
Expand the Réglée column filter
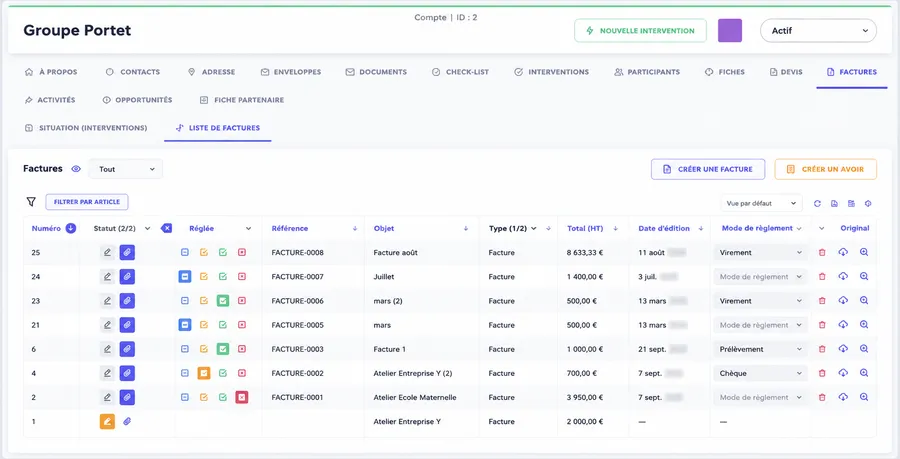(x=249, y=228)
